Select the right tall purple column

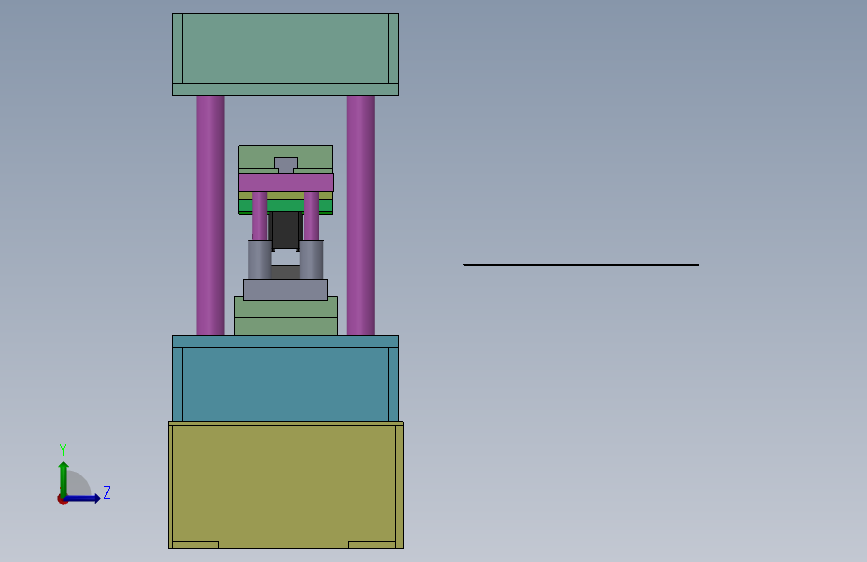[361, 215]
